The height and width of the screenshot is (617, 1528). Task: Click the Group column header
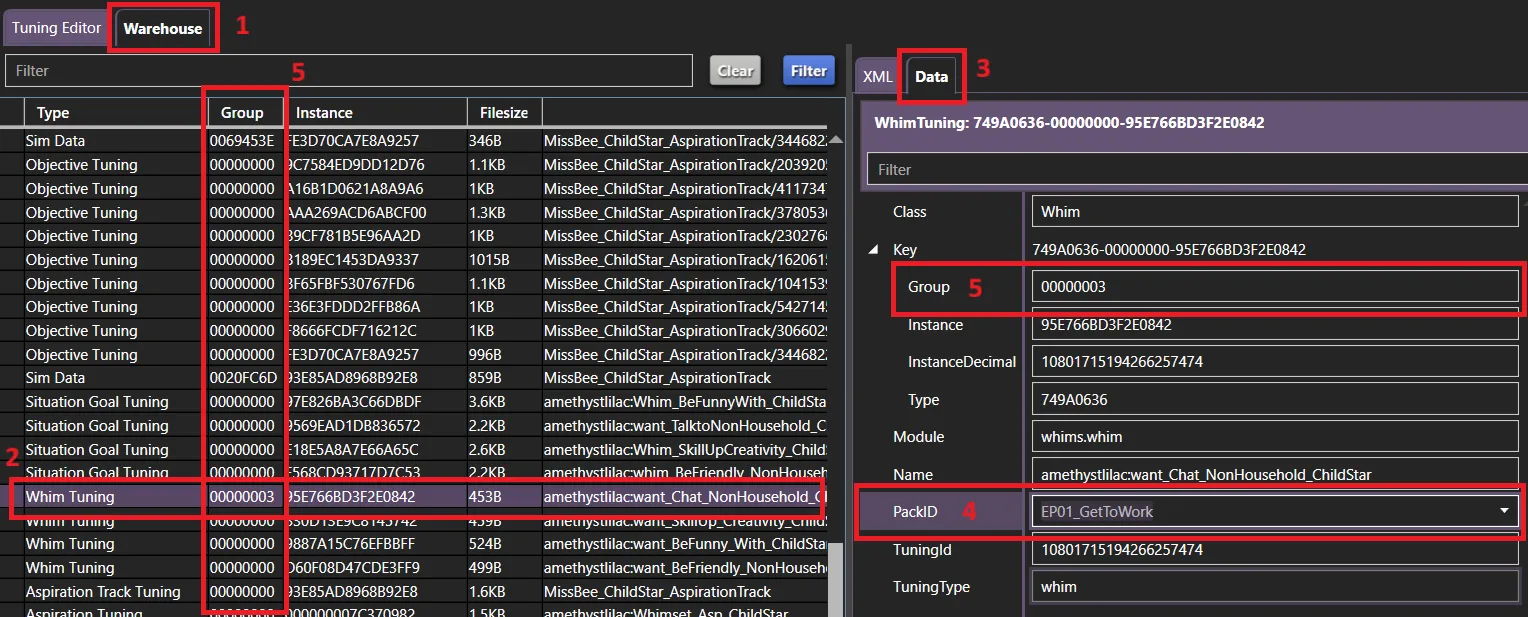(x=244, y=111)
